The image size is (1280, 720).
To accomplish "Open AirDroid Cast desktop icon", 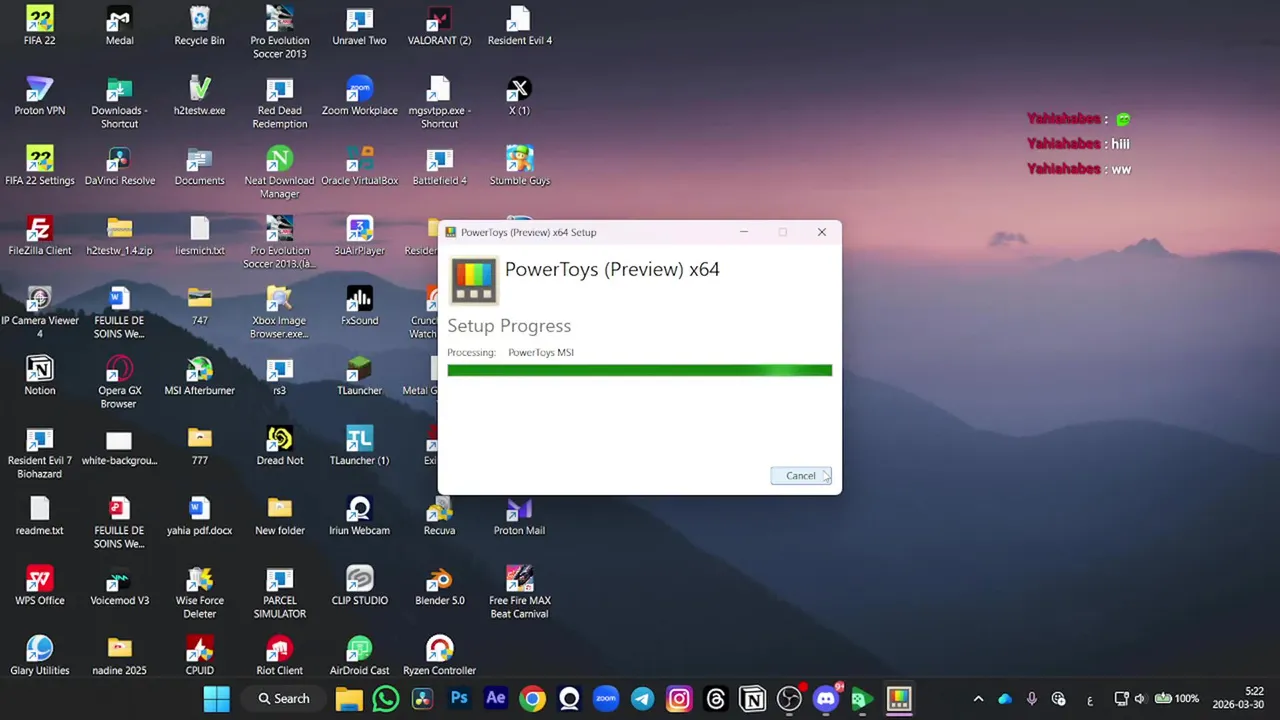I will 360,655.
